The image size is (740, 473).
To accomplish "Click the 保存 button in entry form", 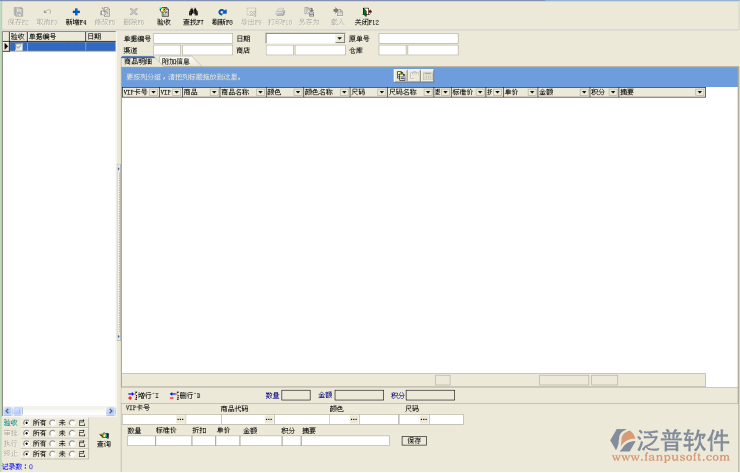I will [413, 440].
